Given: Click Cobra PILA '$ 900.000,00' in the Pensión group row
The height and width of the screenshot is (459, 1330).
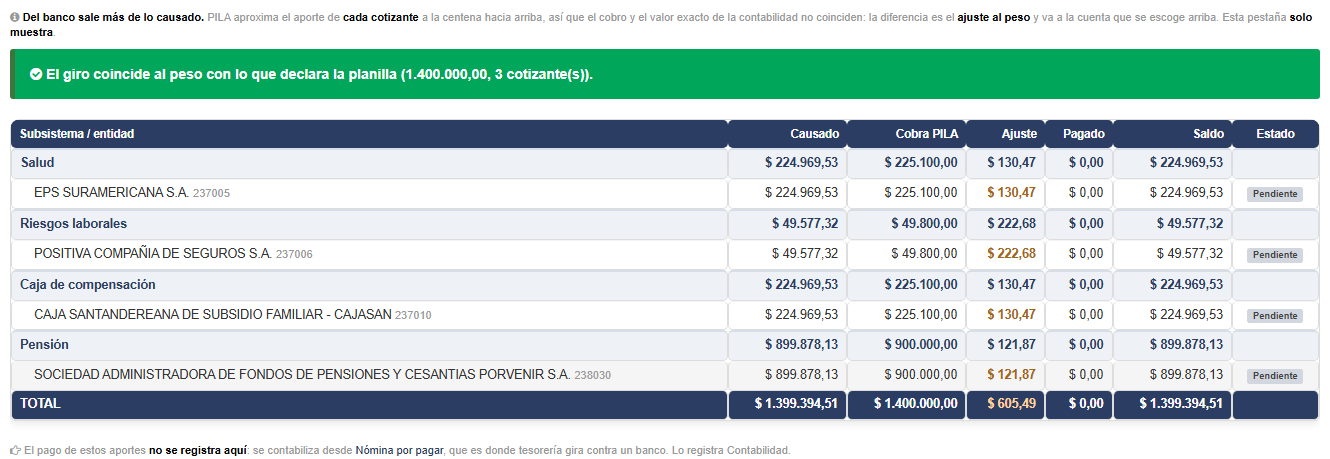Looking at the screenshot, I should 921,344.
